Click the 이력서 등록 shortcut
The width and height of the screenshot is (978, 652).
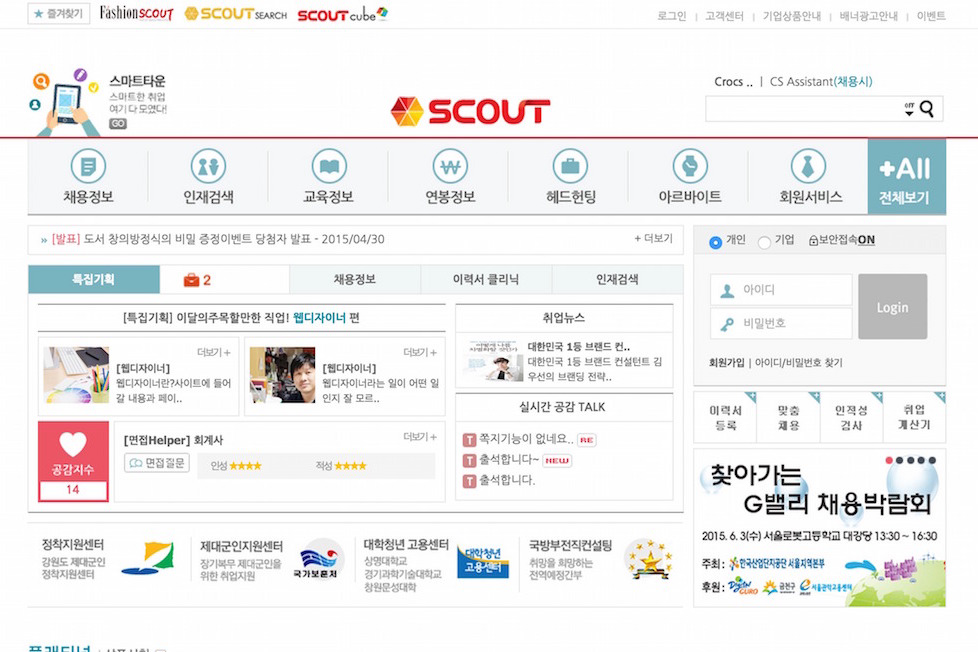[x=725, y=417]
